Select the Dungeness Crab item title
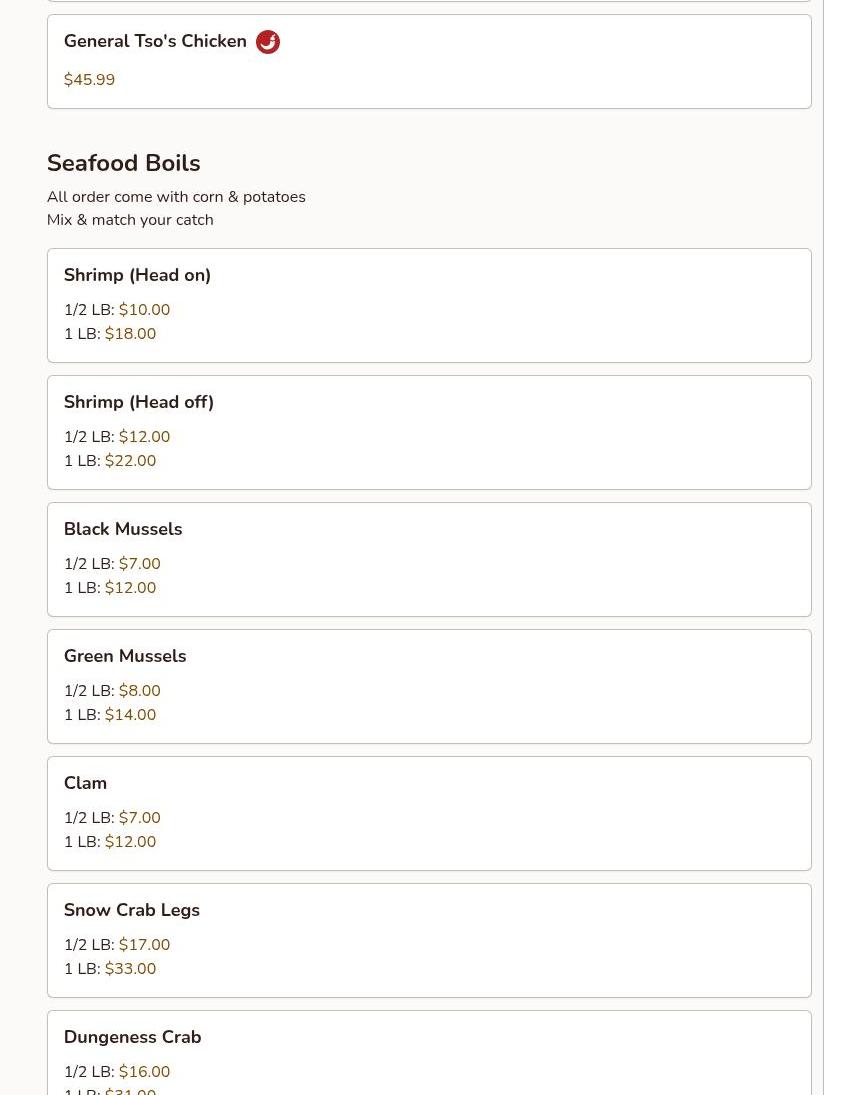The image size is (844, 1095). 132,1037
